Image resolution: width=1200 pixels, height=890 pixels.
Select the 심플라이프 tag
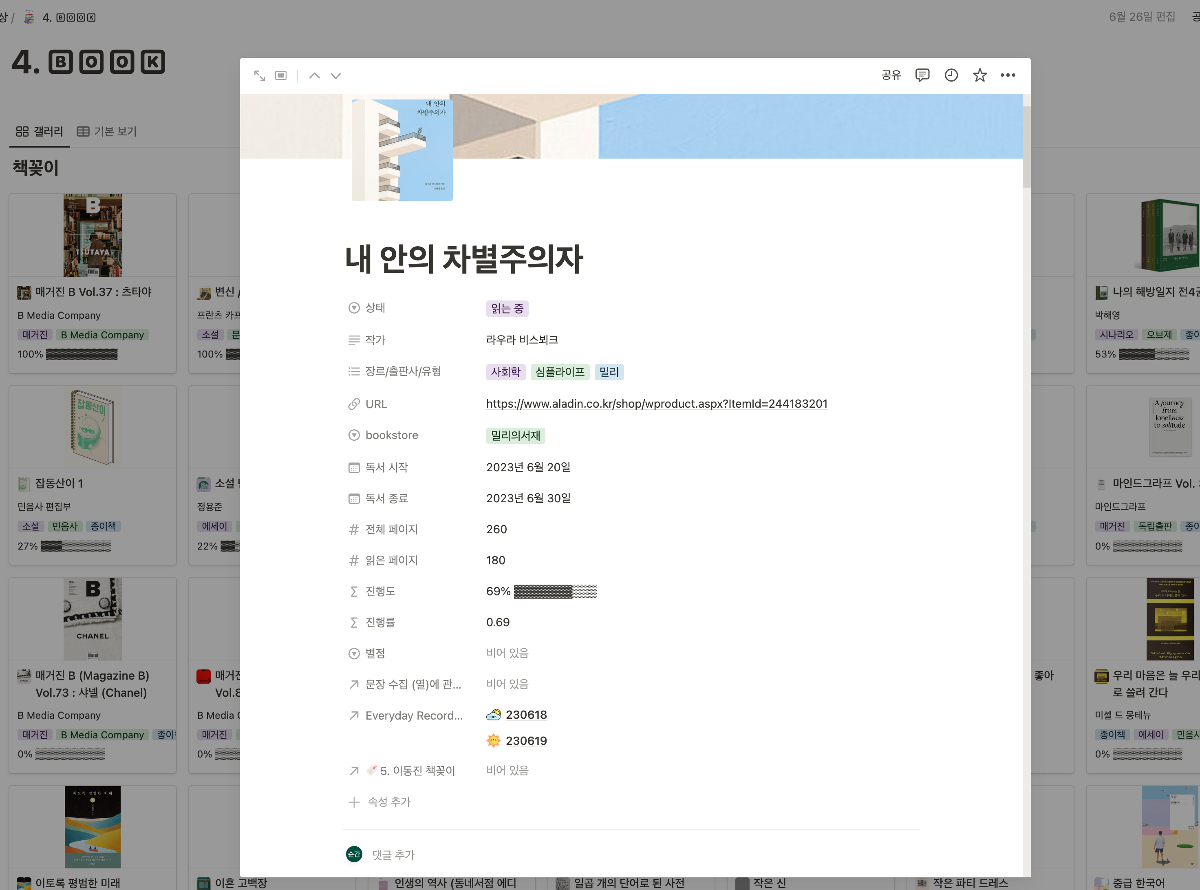(560, 372)
